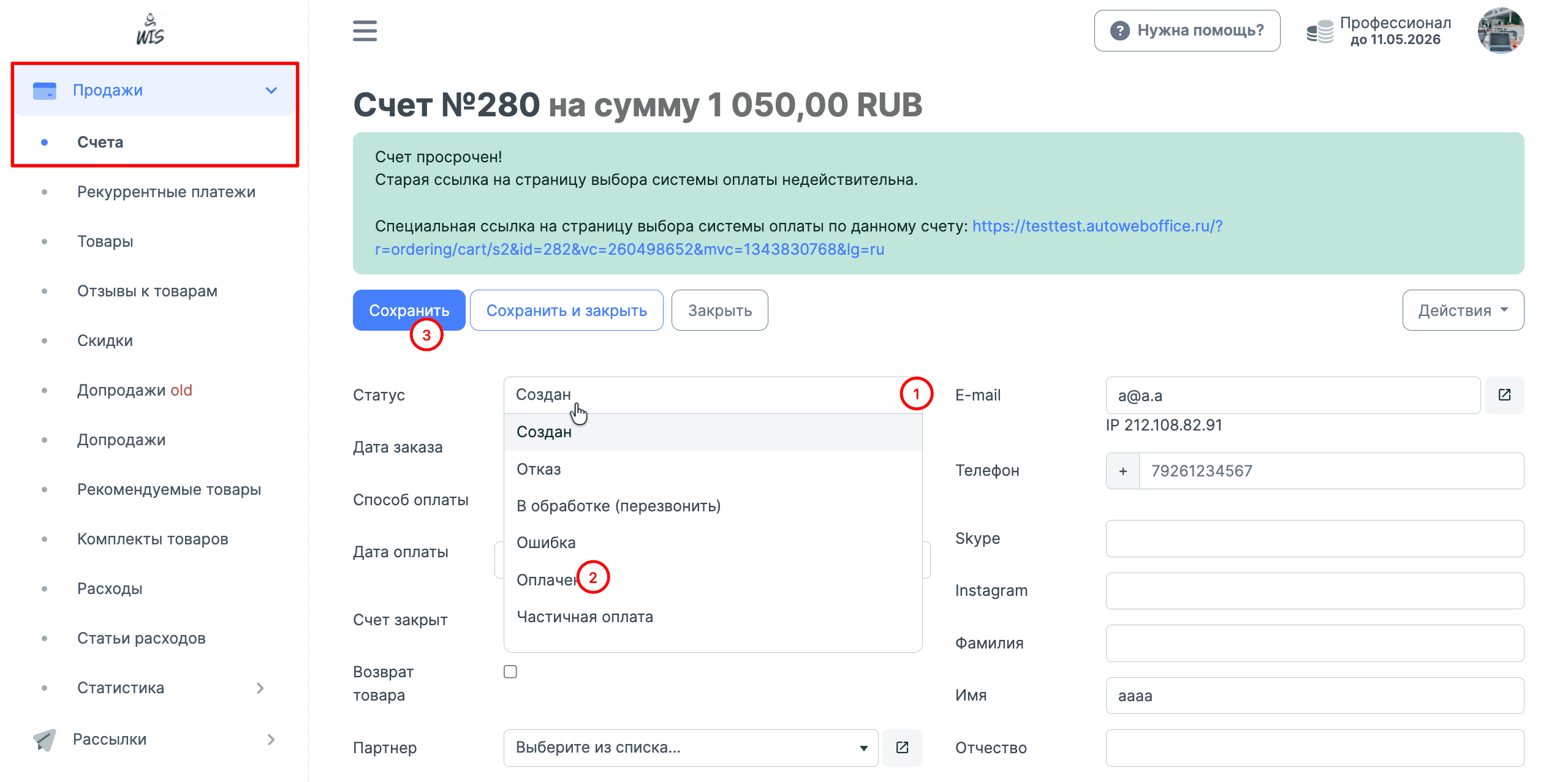Click the coins tariff icon
1568x782 pixels.
click(1319, 31)
